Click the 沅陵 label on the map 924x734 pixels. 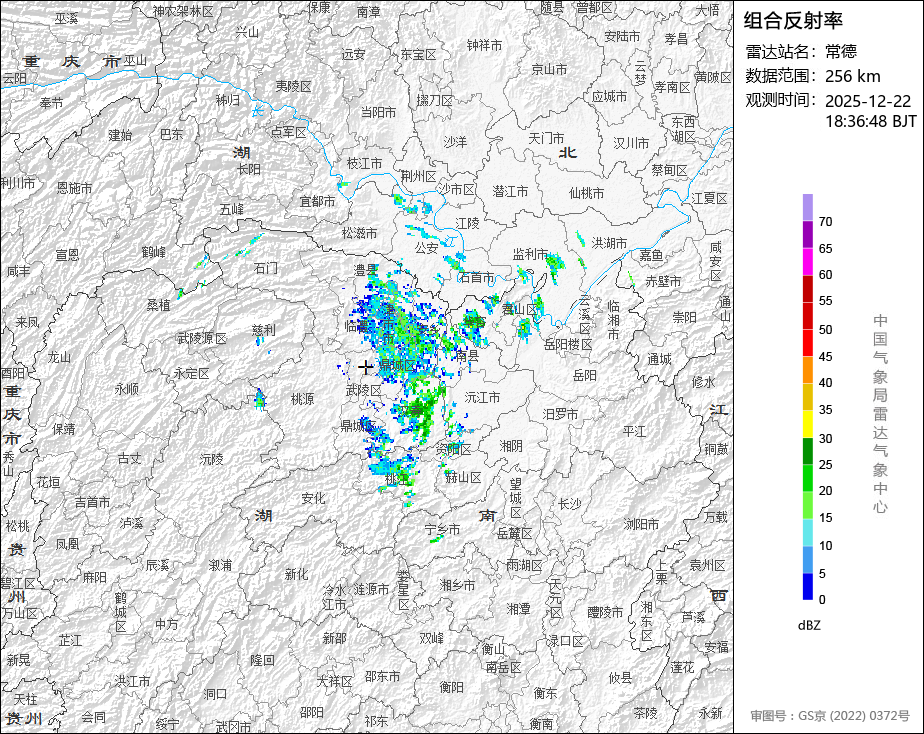(x=211, y=459)
